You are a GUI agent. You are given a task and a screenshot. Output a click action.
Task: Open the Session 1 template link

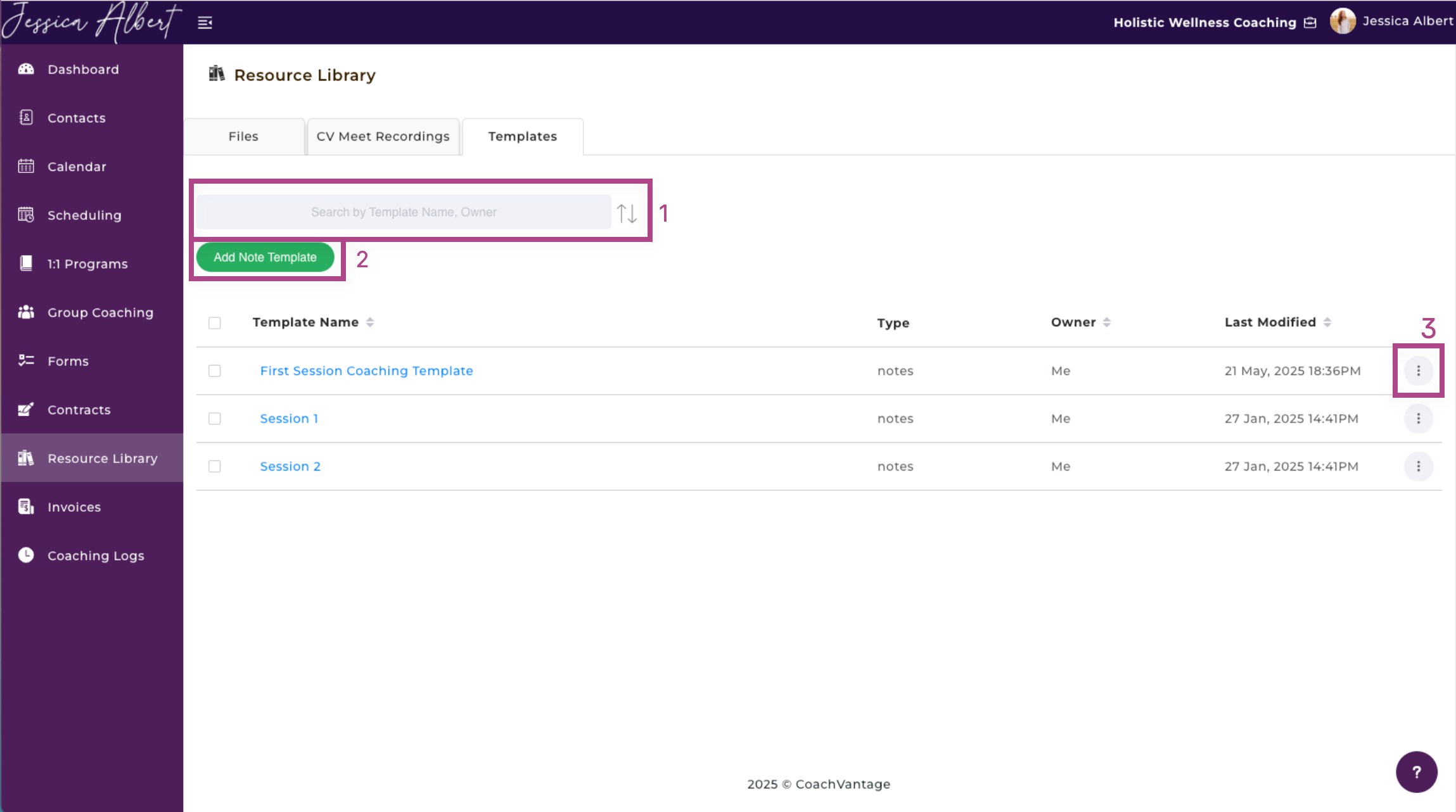point(289,419)
